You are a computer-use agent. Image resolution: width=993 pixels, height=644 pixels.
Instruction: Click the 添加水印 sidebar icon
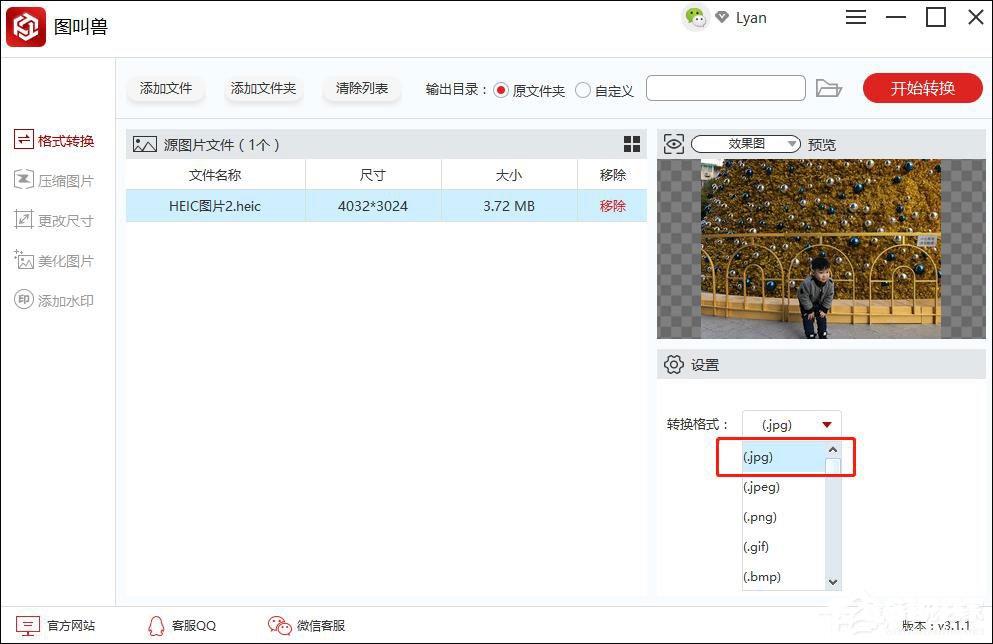click(x=23, y=300)
